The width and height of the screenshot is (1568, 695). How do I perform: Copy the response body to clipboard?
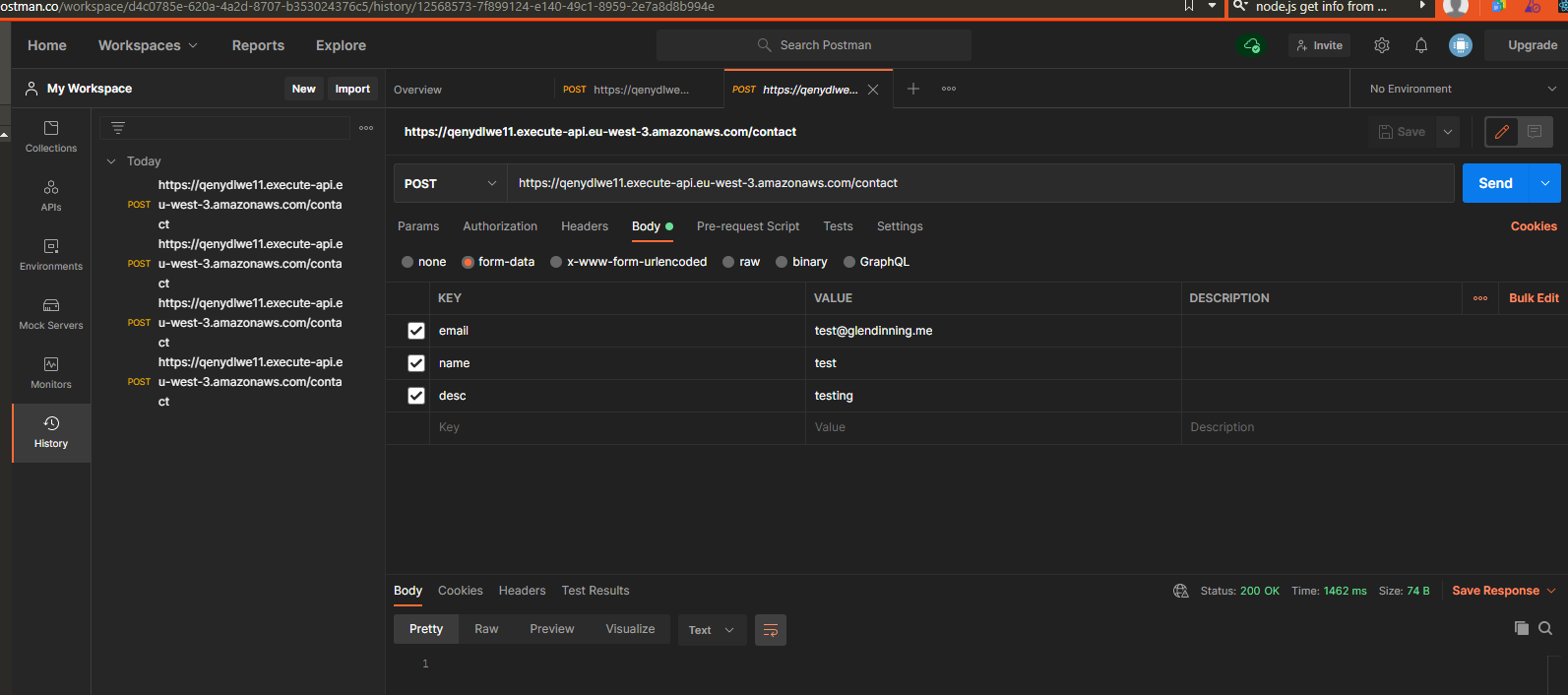click(x=1522, y=628)
